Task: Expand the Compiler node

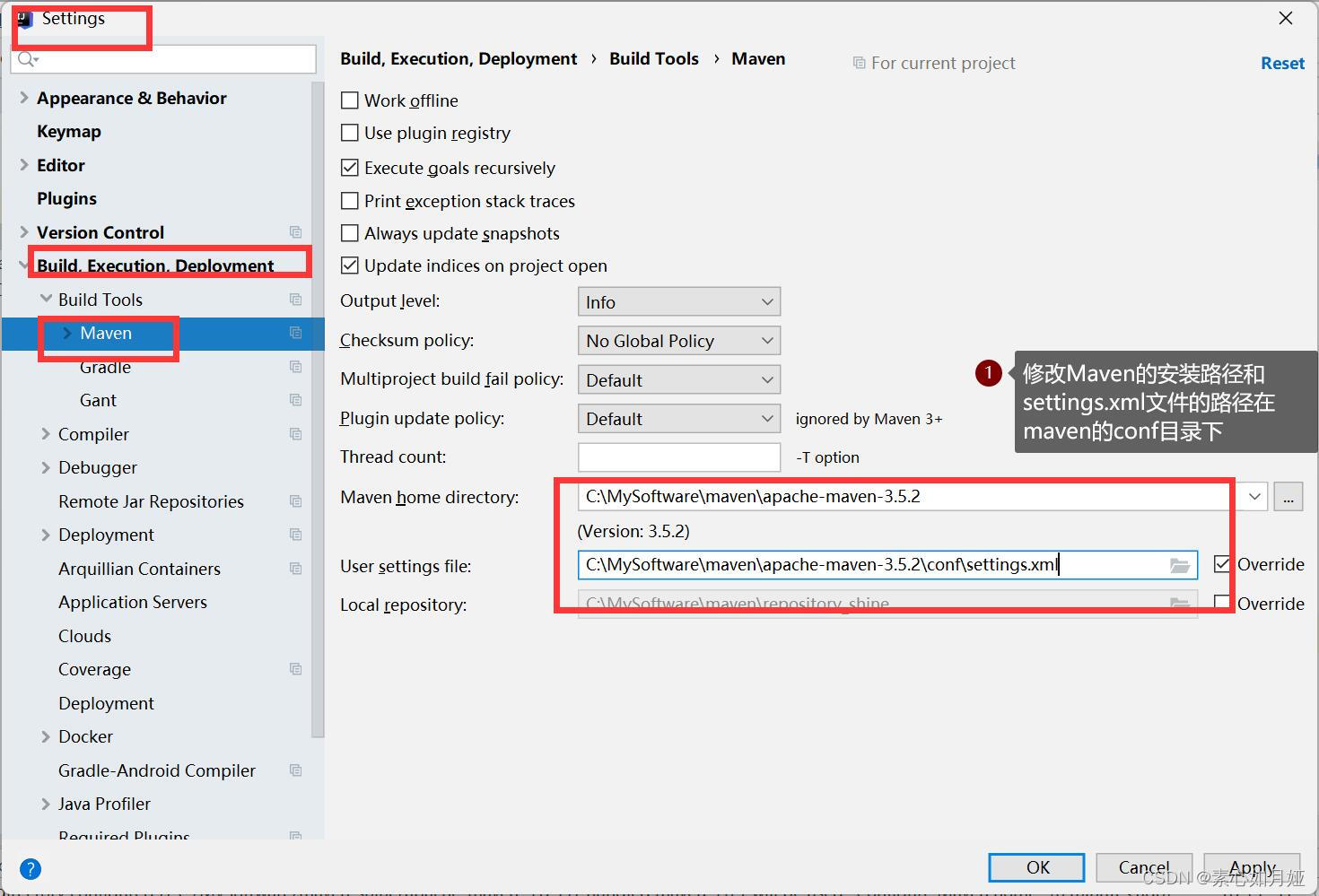Action: [46, 434]
